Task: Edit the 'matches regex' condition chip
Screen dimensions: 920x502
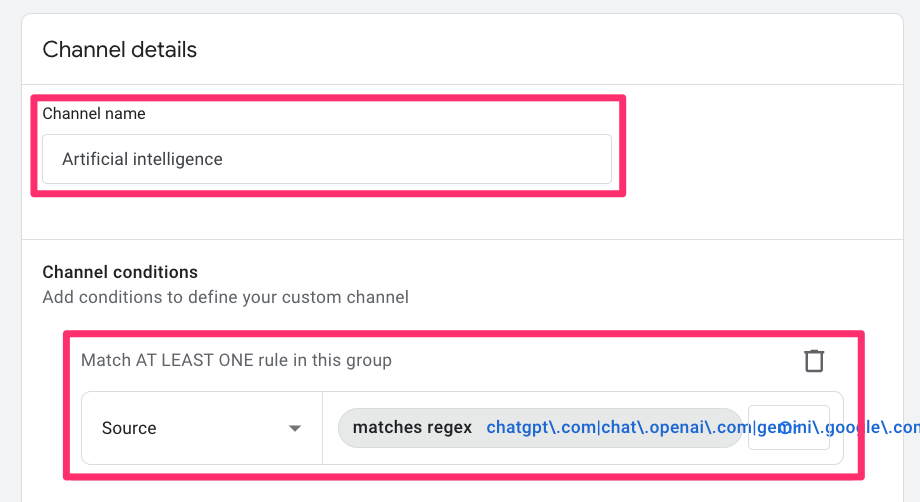Action: (x=540, y=428)
